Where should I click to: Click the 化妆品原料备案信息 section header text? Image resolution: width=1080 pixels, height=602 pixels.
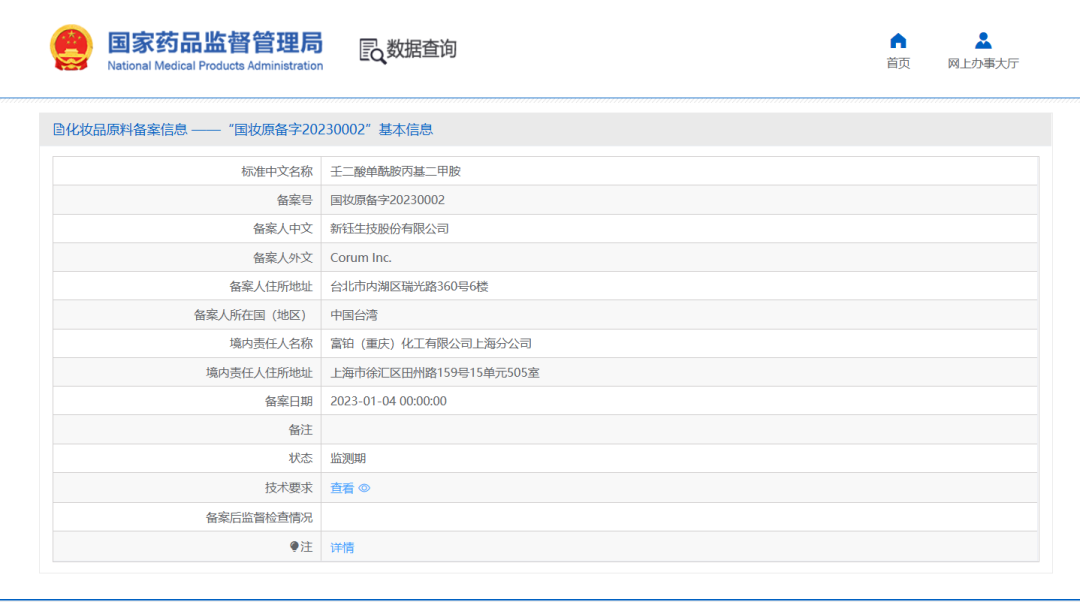click(x=126, y=129)
